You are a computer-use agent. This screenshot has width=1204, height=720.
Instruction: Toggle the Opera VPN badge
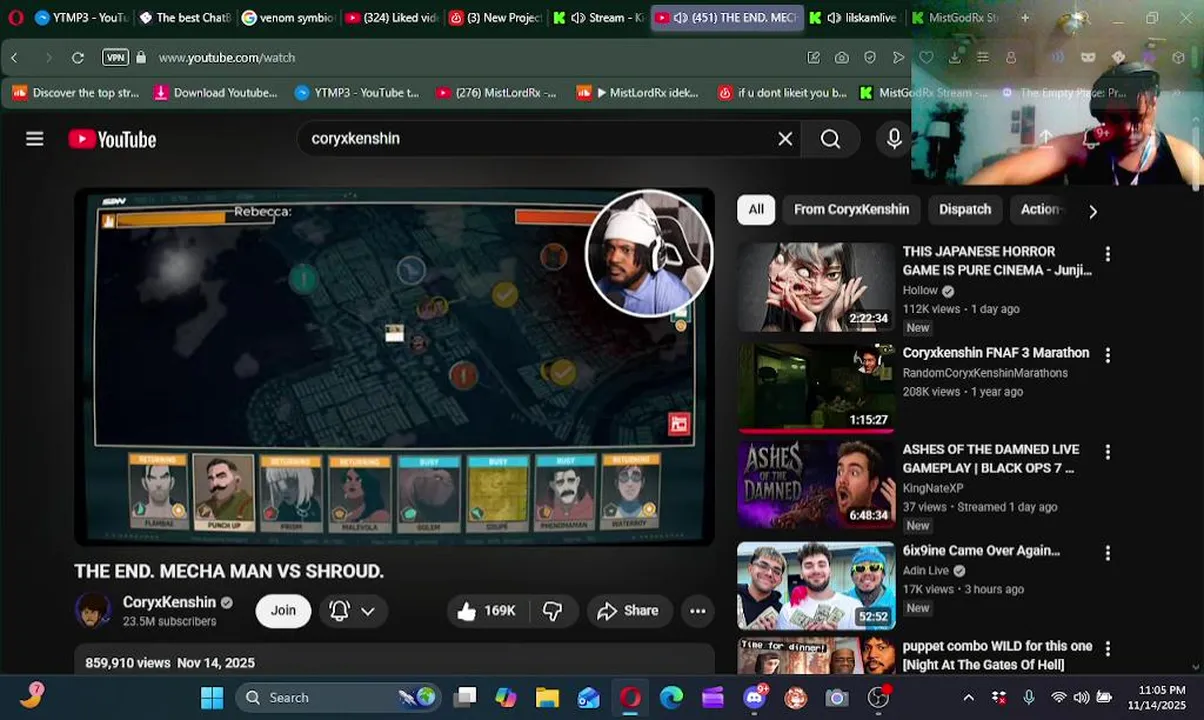click(x=116, y=58)
